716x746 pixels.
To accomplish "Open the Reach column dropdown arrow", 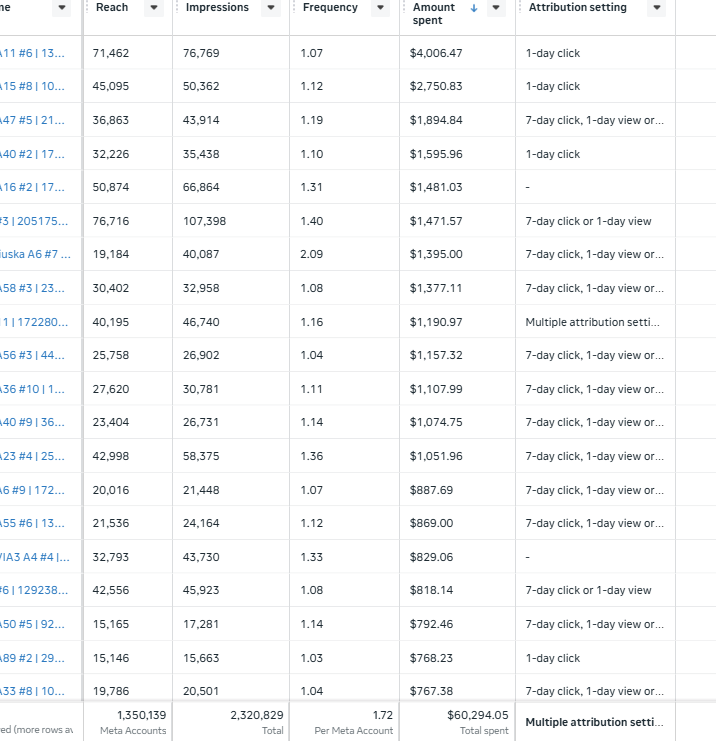I will (154, 8).
